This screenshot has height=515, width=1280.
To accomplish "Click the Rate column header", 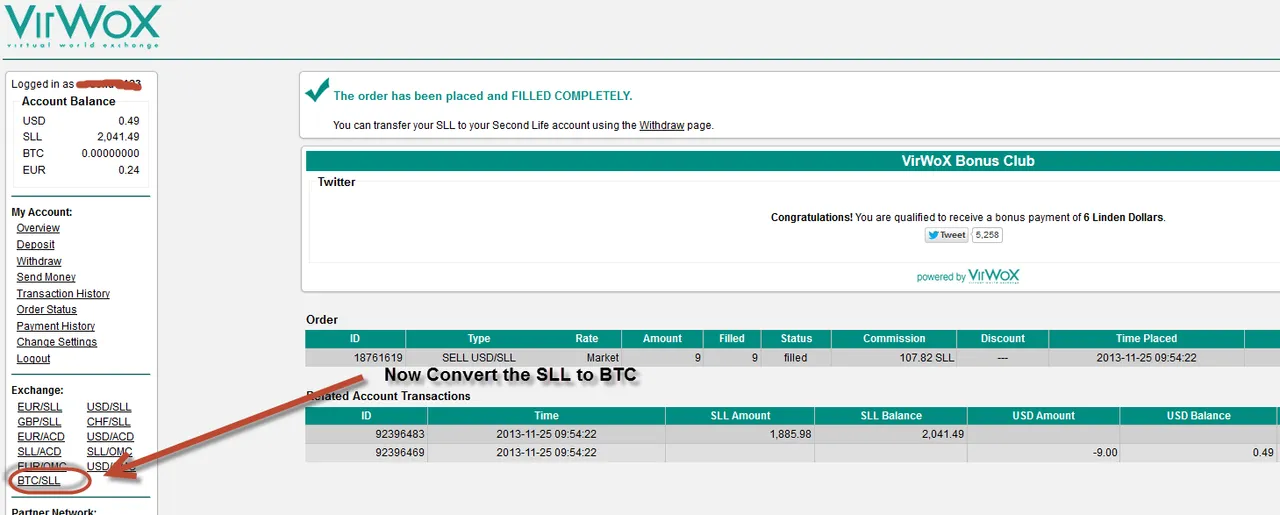I will click(587, 339).
